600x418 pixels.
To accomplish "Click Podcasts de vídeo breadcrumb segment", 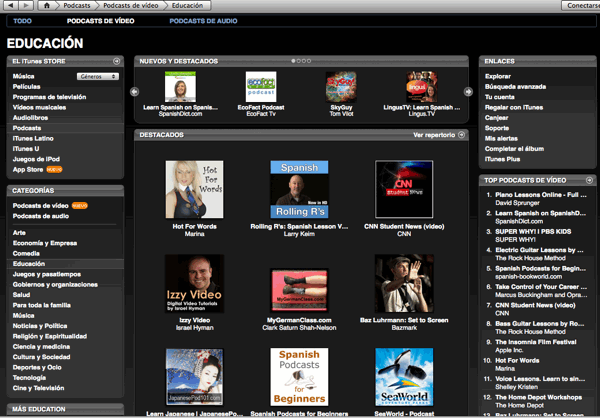I will (131, 5).
